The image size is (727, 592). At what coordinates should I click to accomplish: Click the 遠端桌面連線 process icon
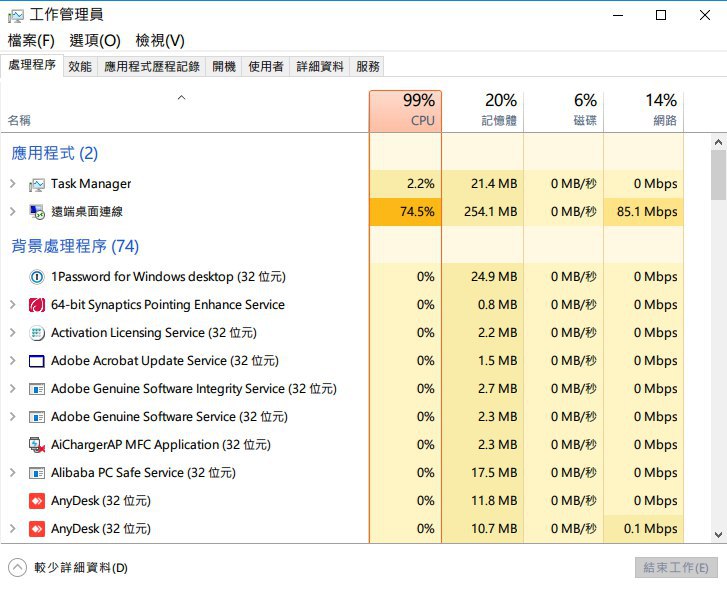(37, 212)
